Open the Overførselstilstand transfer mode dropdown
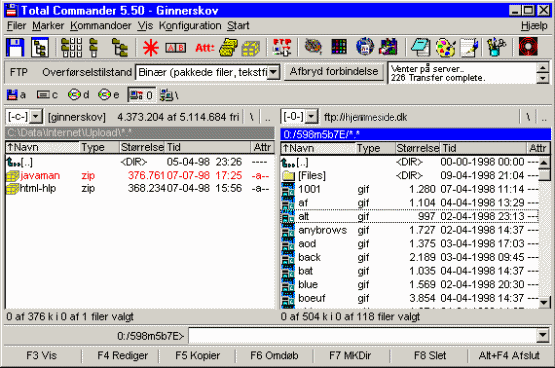Viewport: 555px width, 368px height. click(x=273, y=72)
